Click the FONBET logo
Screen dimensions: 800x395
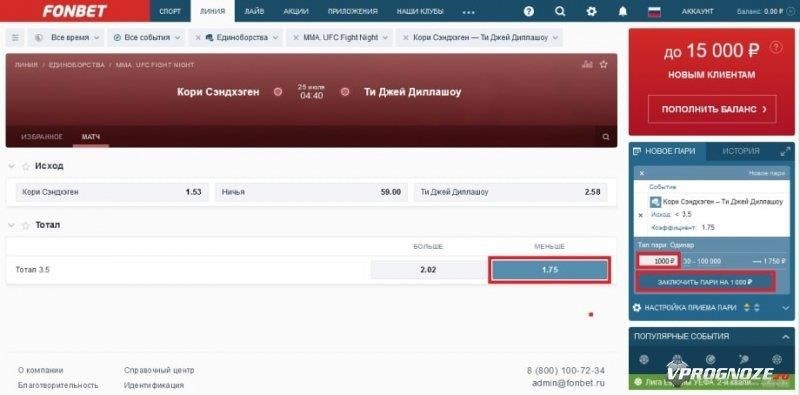pos(74,11)
